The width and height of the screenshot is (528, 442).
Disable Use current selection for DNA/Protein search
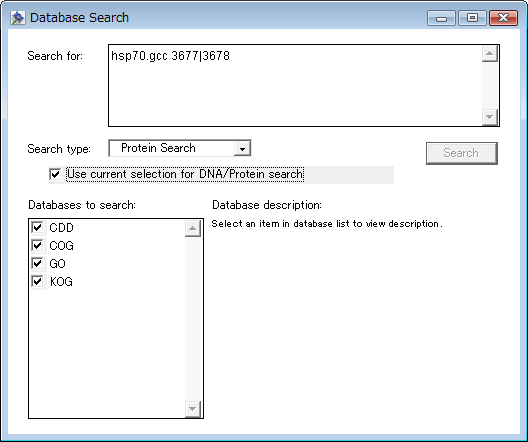pyautogui.click(x=55, y=174)
